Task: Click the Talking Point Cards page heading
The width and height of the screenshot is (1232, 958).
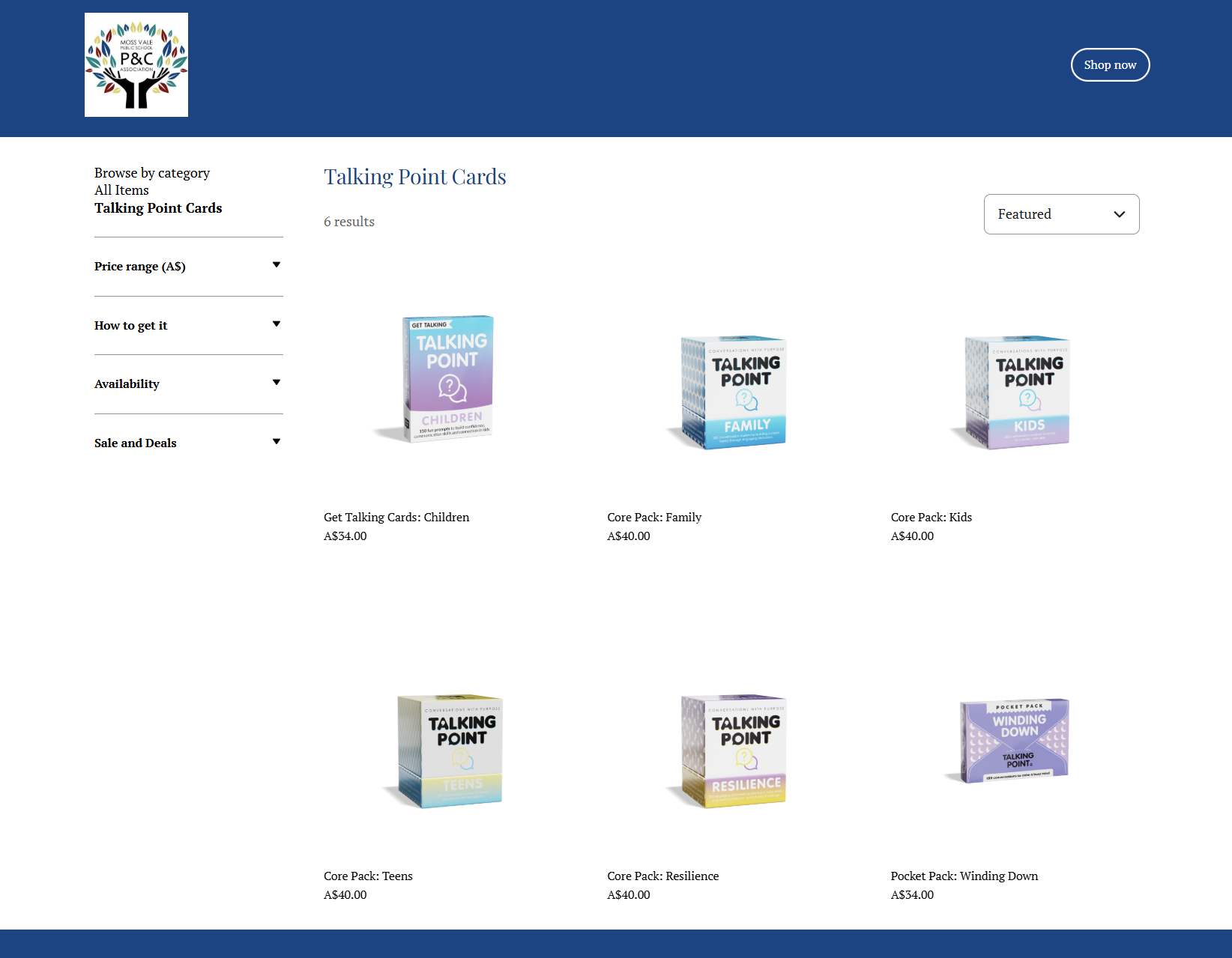Action: pyautogui.click(x=414, y=177)
